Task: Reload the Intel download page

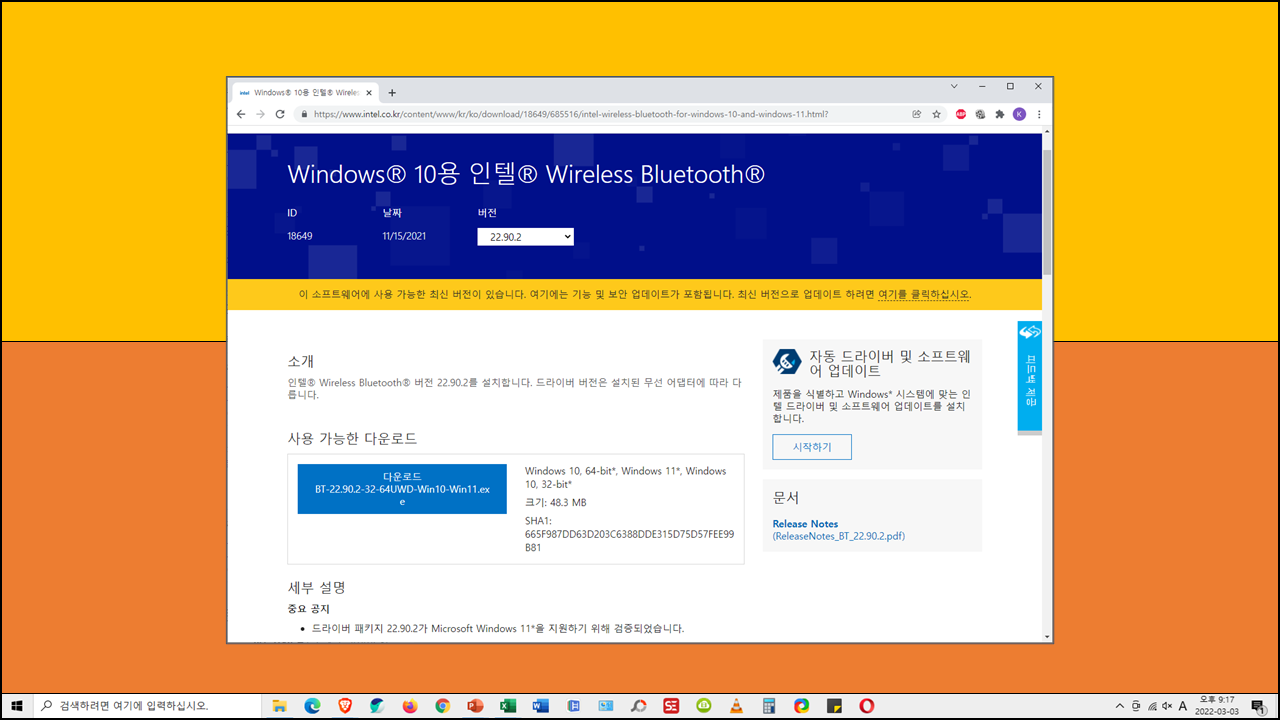Action: 282,114
